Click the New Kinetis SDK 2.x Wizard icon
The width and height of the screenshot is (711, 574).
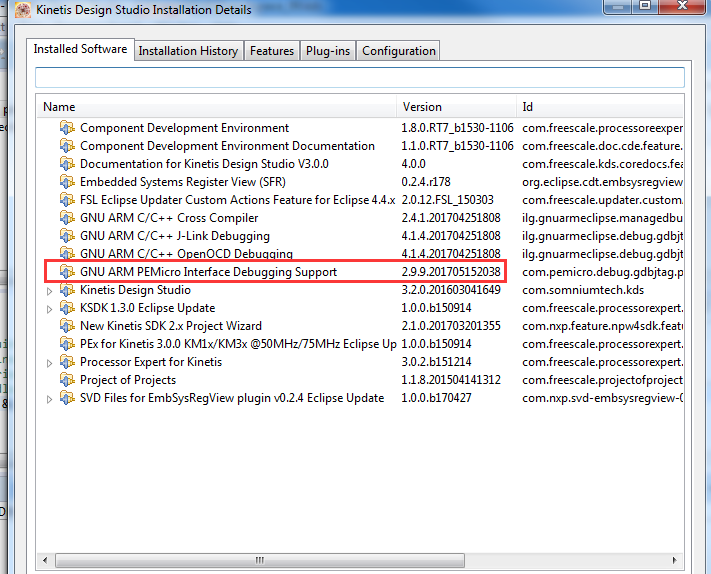point(67,326)
